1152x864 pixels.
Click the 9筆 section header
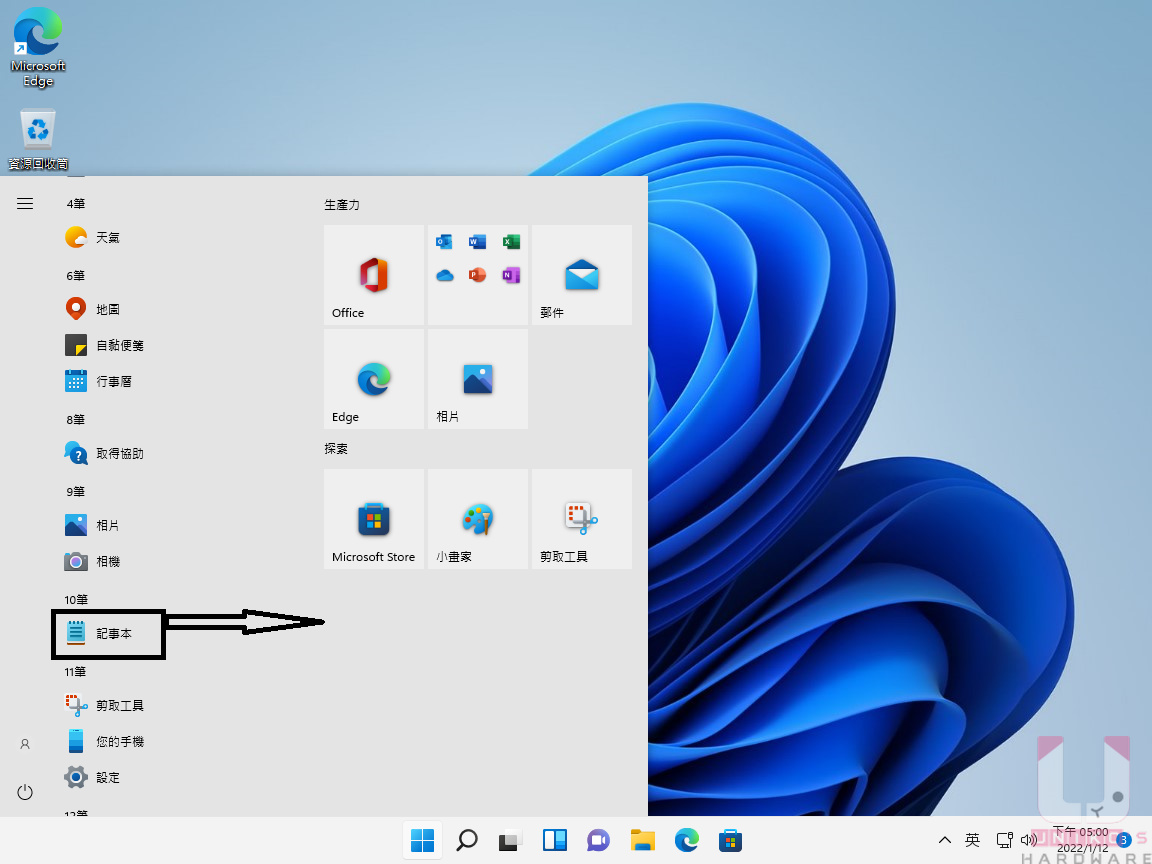click(76, 492)
